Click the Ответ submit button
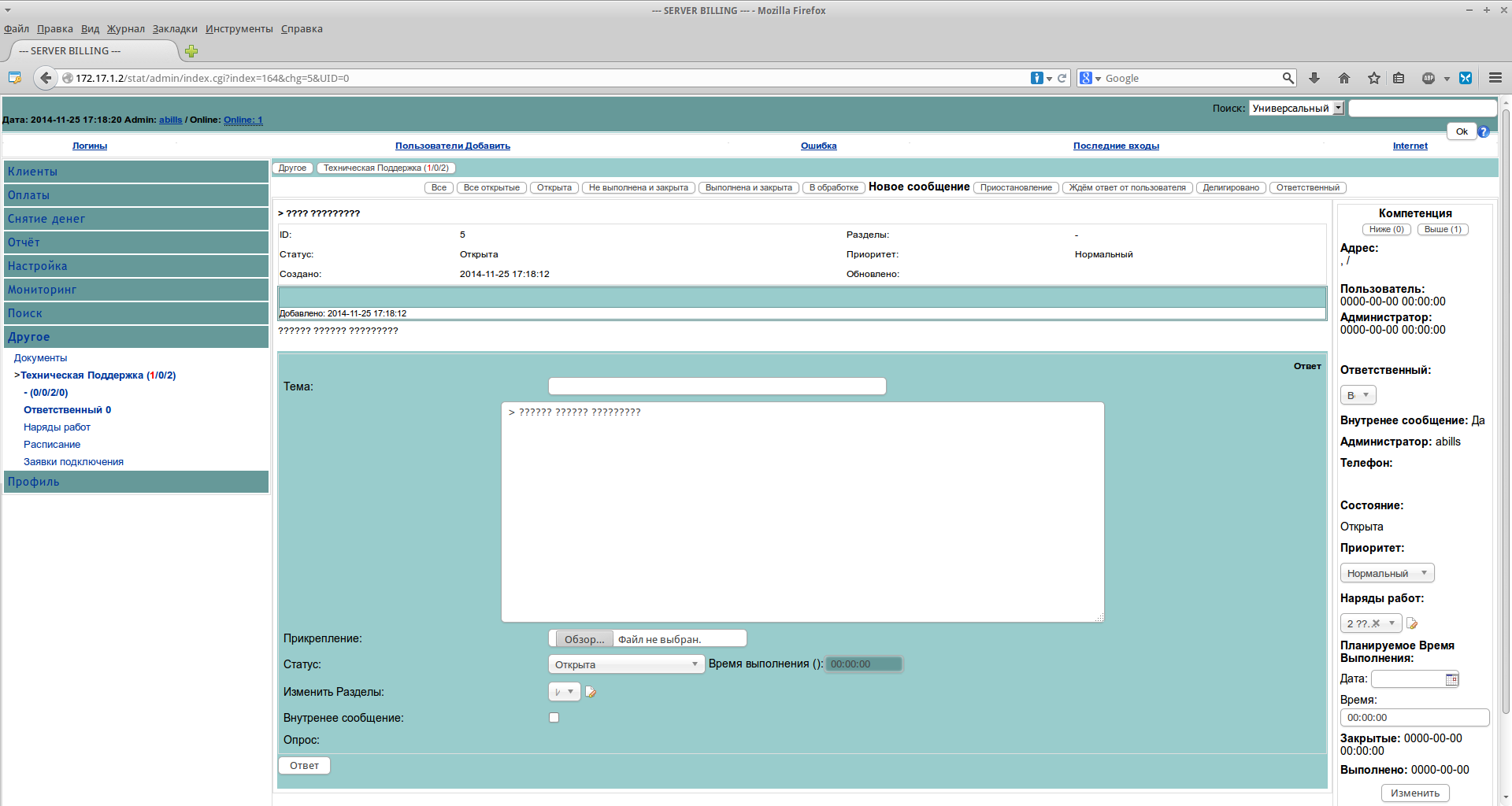The image size is (1512, 806). 304,766
